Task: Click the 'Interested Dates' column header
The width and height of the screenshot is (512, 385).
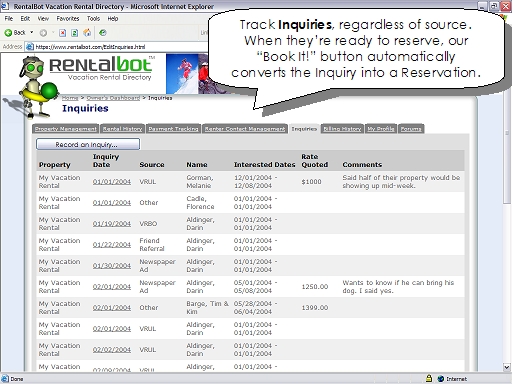Action: pyautogui.click(x=265, y=165)
